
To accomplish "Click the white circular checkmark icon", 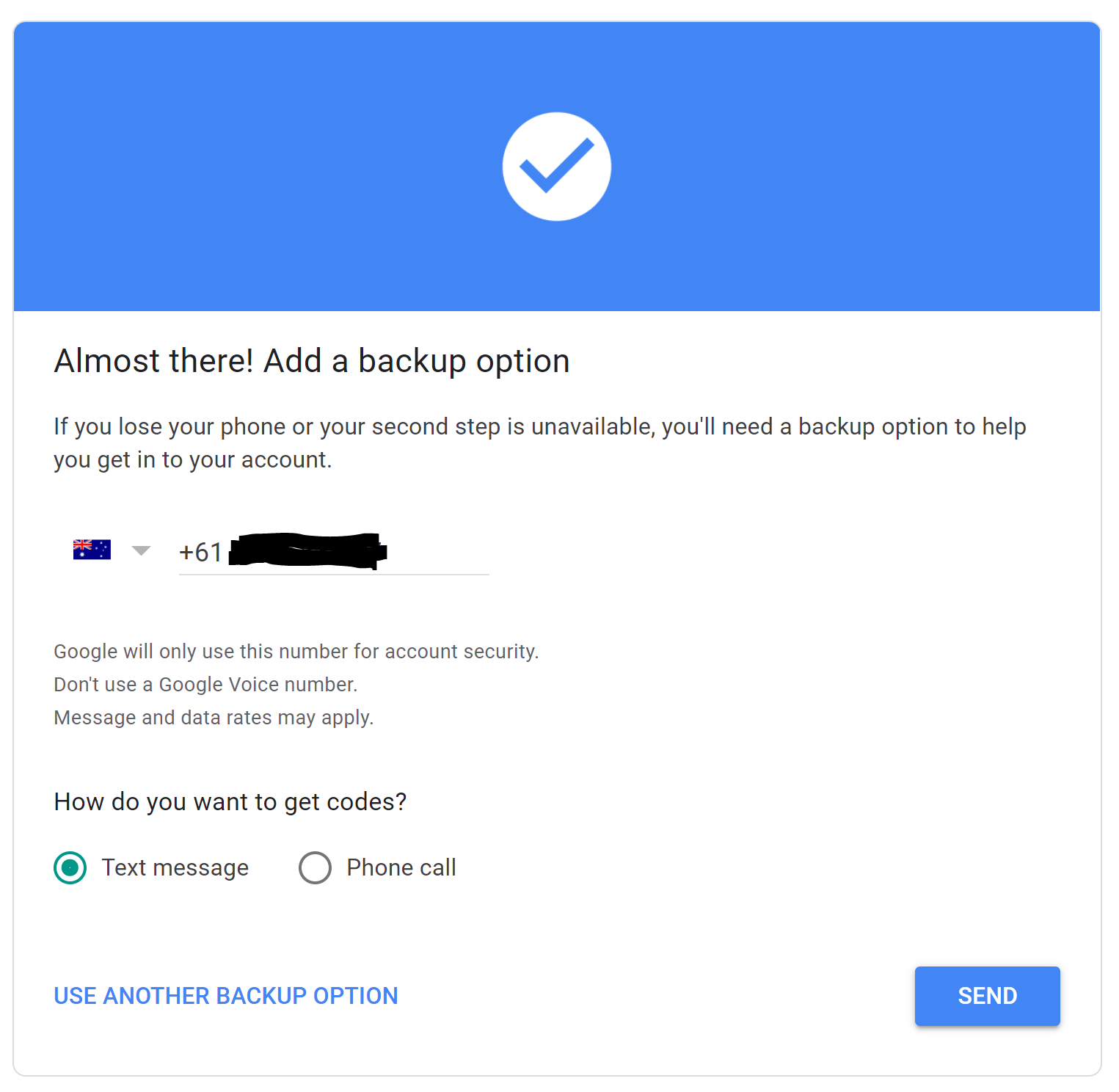I will [557, 167].
